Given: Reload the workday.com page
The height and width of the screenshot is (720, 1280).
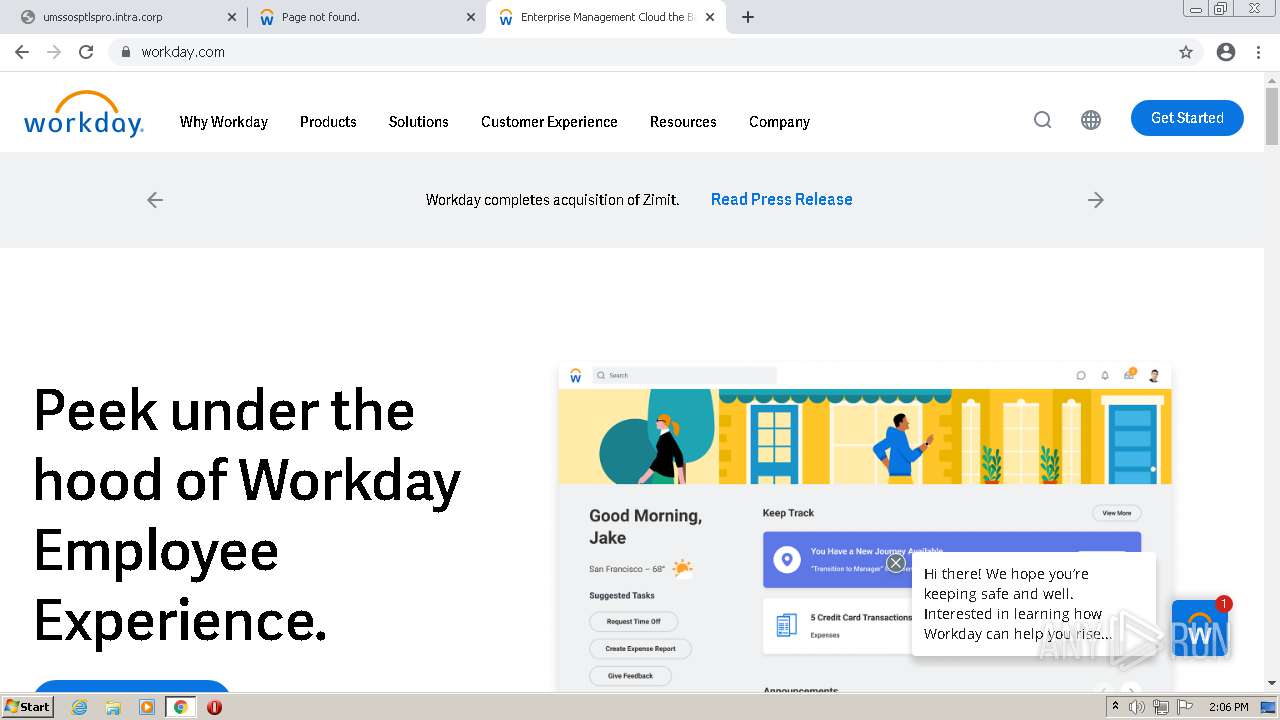Looking at the screenshot, I should (x=86, y=52).
